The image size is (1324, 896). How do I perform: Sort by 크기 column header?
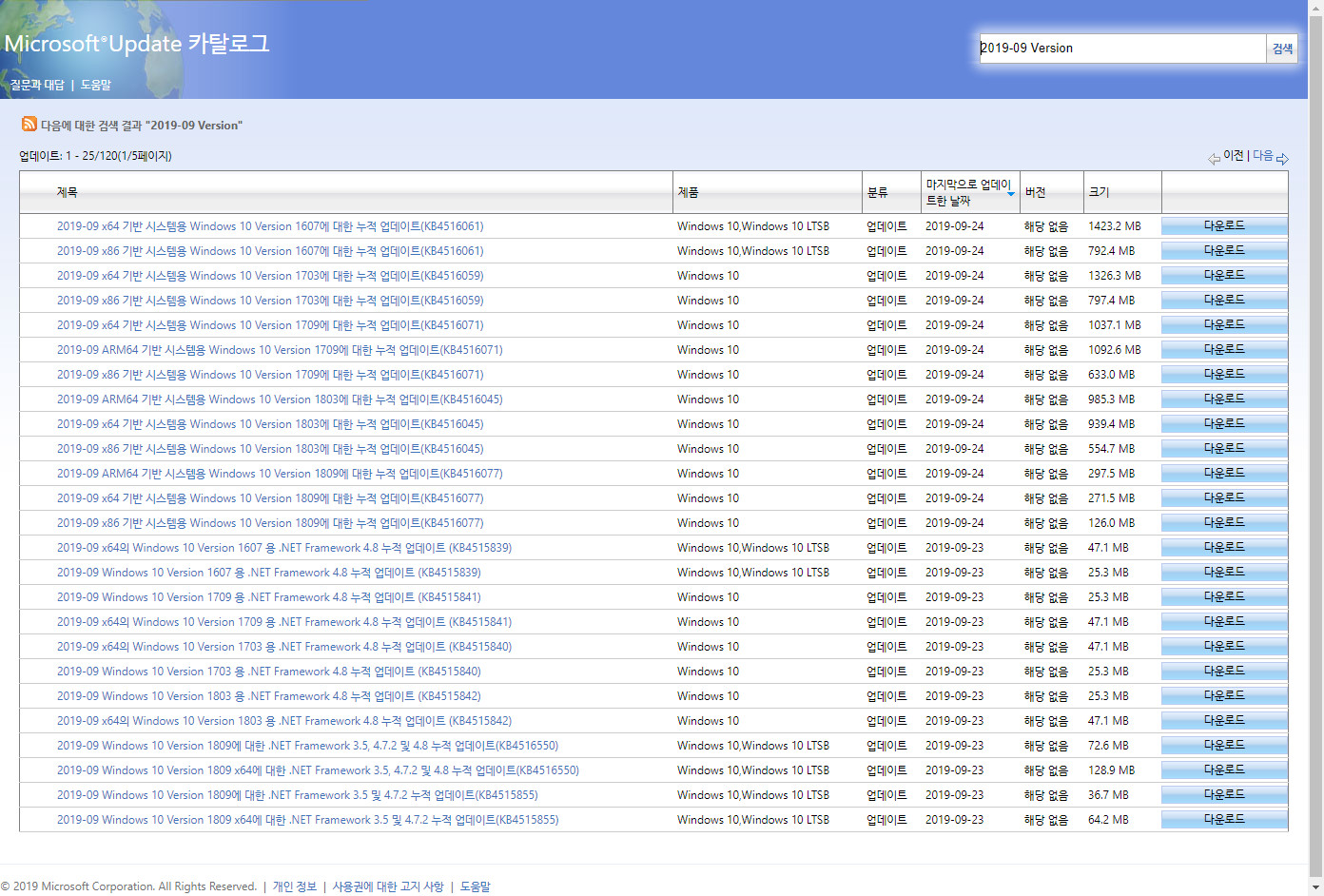(x=1099, y=192)
